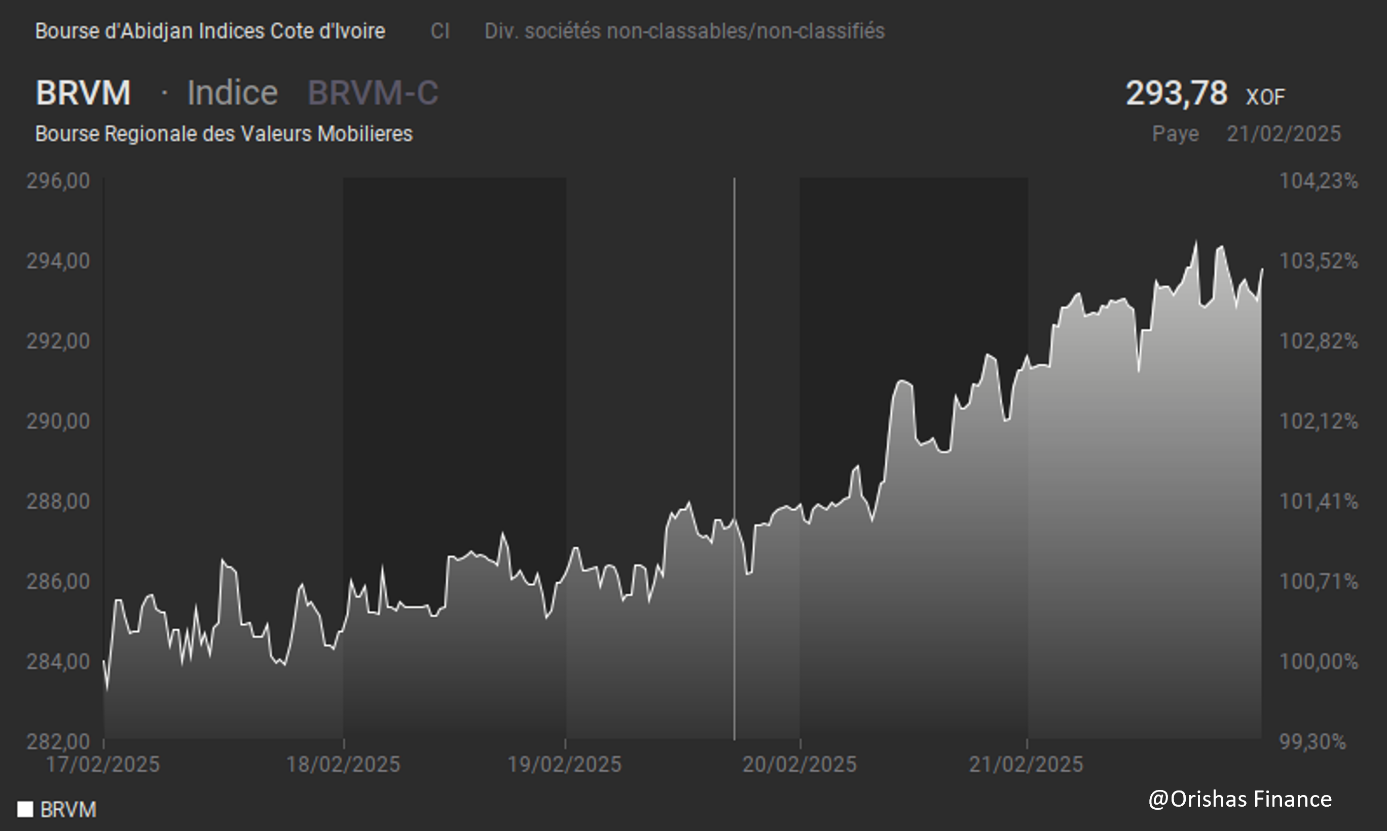Click the 20/02/2025 x-axis date
The width and height of the screenshot is (1387, 831).
click(x=800, y=764)
